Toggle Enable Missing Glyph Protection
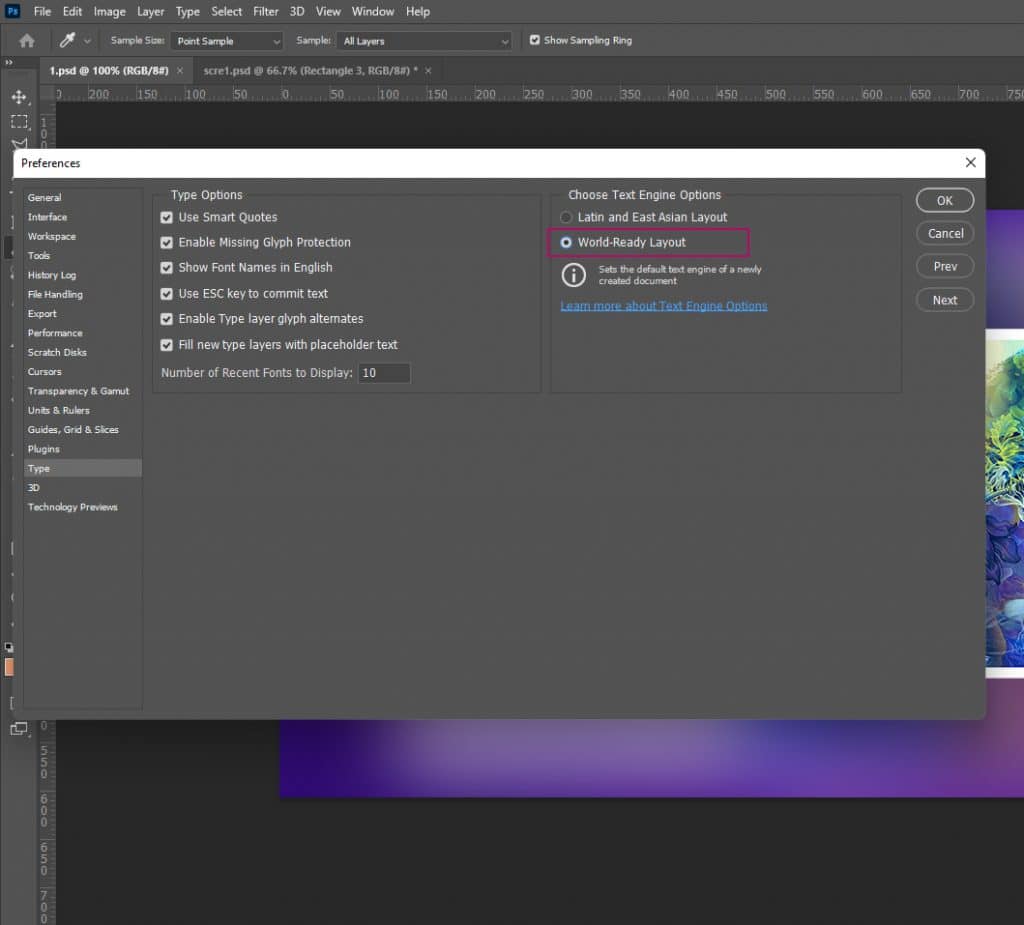 pos(167,243)
